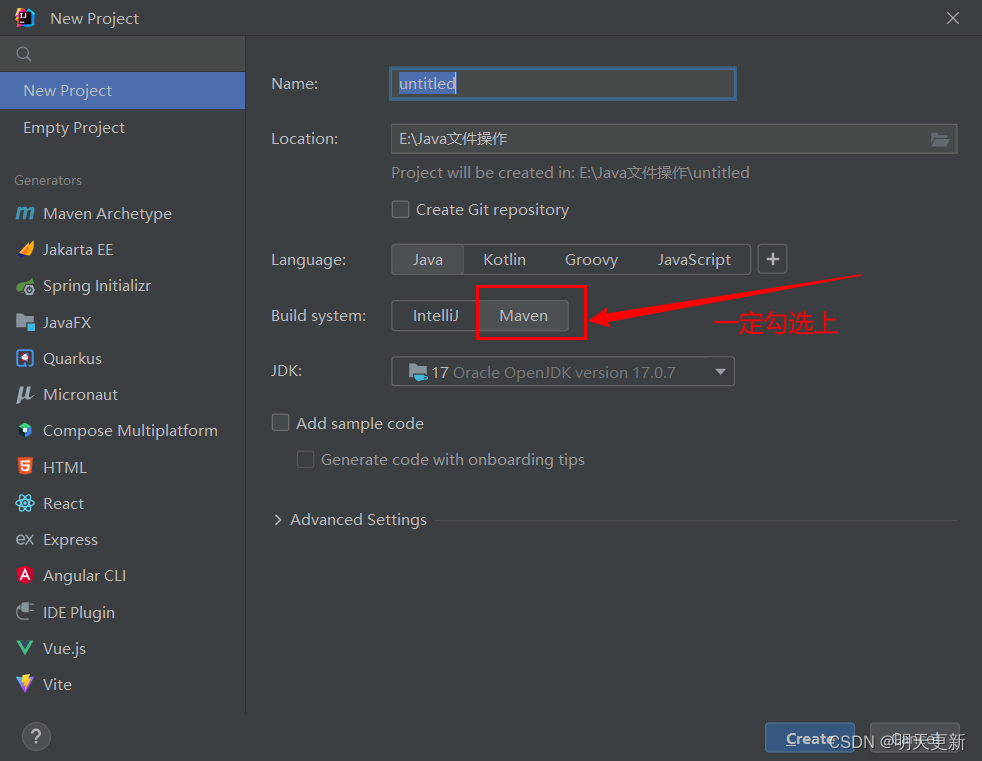Select the Vite generator label
This screenshot has width=982, height=761.
point(57,684)
